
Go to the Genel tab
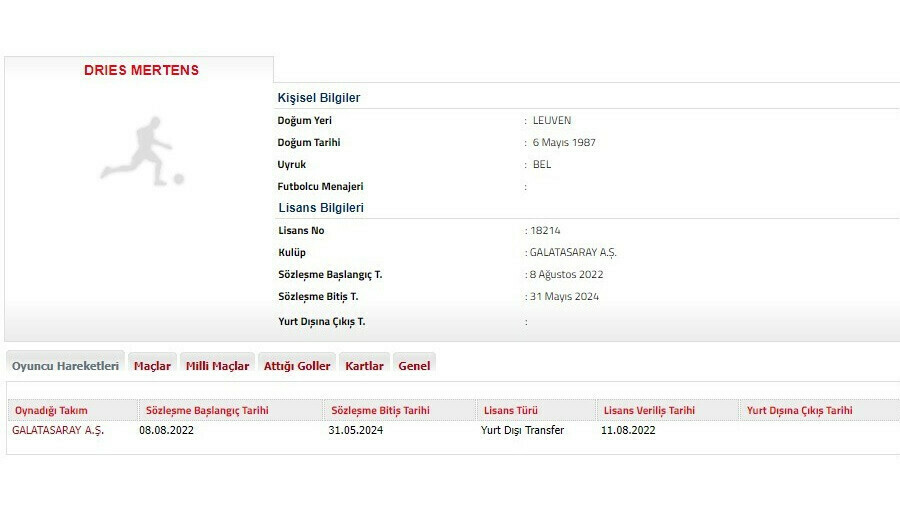pos(414,366)
